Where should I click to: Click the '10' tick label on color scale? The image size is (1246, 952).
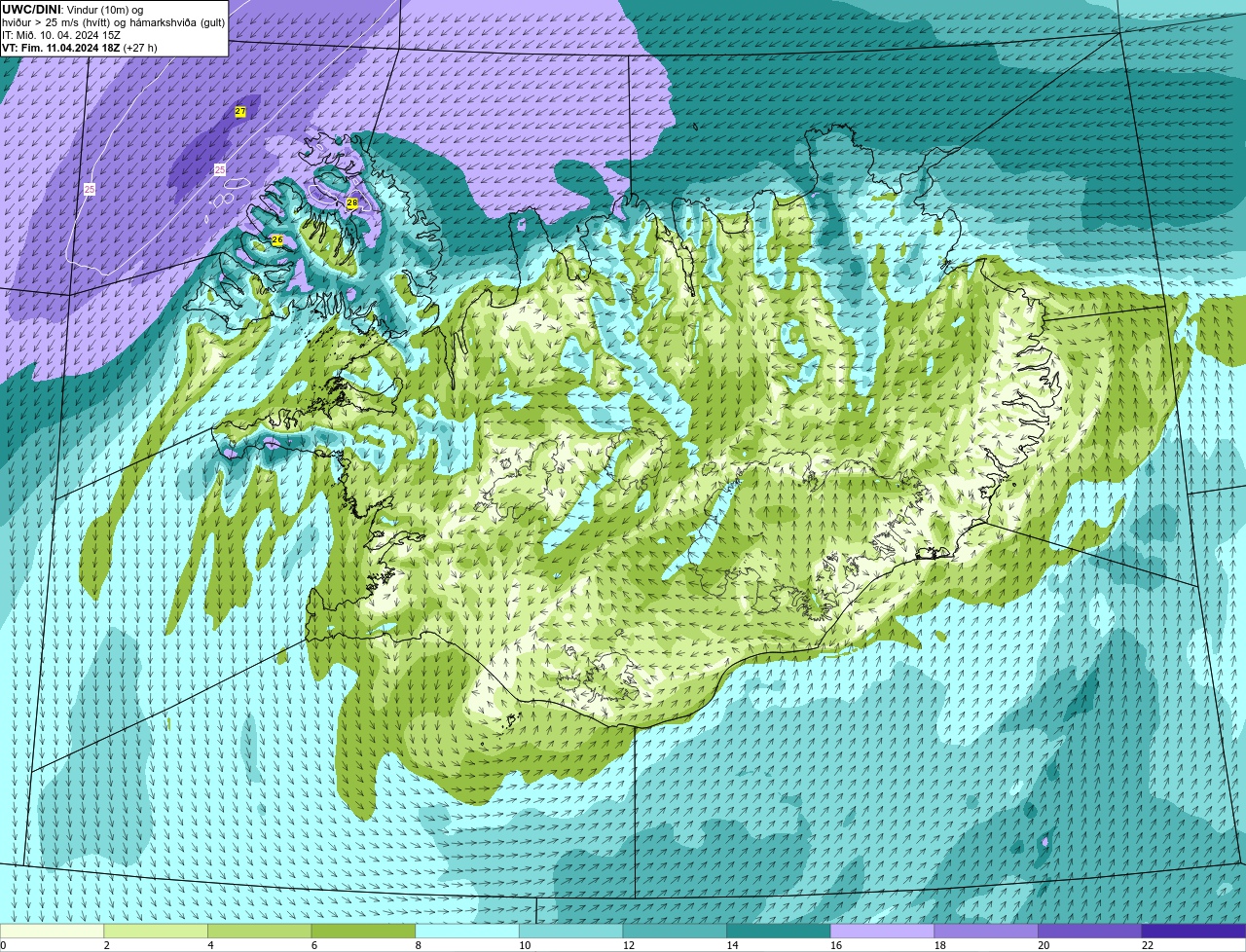525,945
